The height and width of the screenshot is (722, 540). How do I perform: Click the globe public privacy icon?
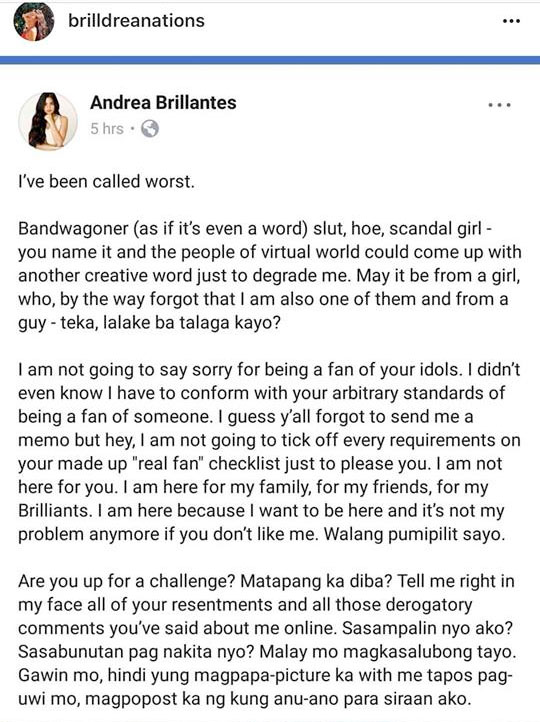click(150, 128)
